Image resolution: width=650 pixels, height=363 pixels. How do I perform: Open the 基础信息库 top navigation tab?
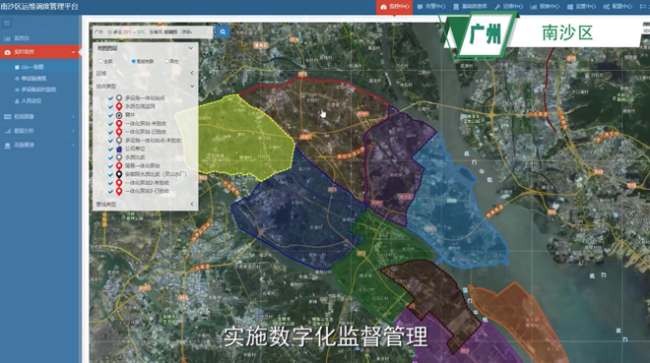pos(470,7)
